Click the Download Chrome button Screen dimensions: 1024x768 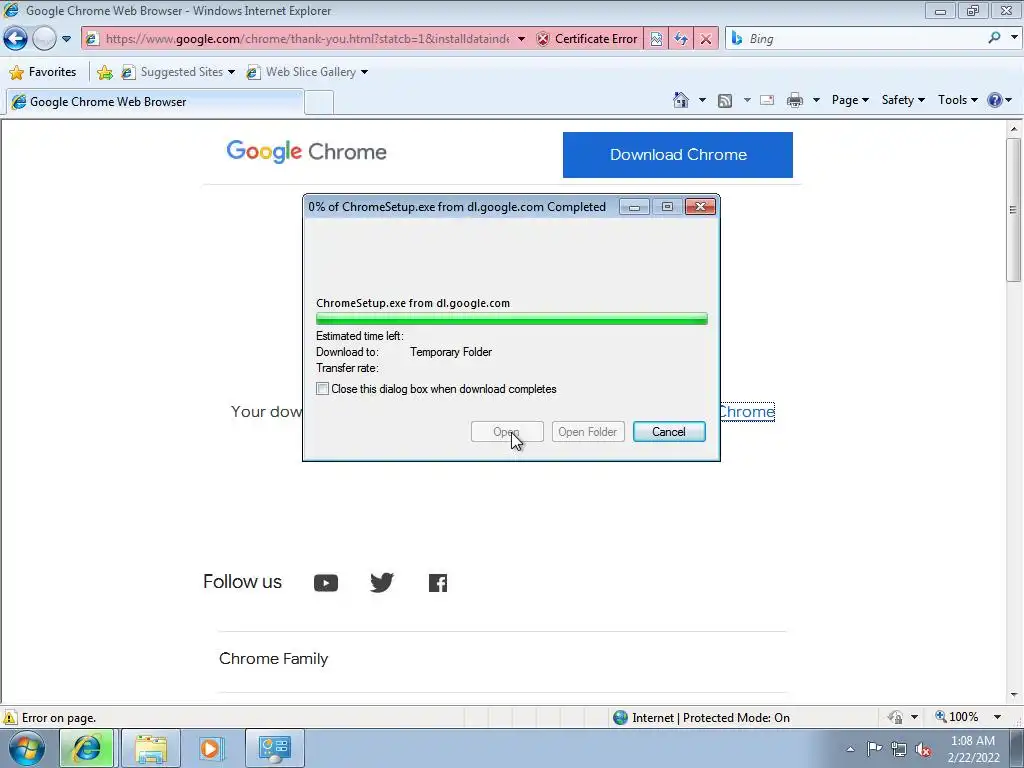pyautogui.click(x=678, y=155)
